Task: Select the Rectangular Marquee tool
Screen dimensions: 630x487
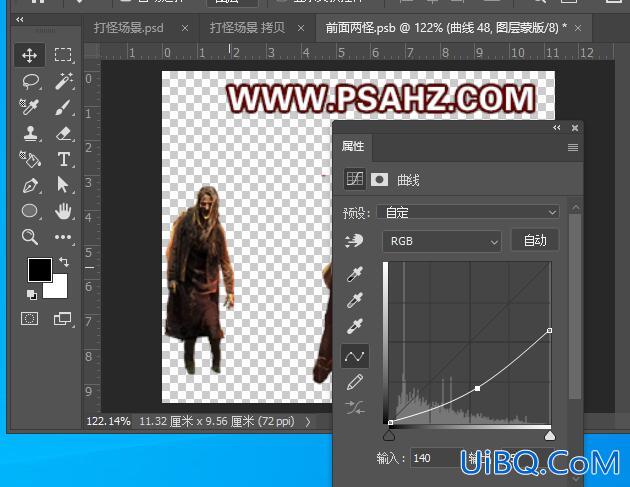Action: [63, 55]
